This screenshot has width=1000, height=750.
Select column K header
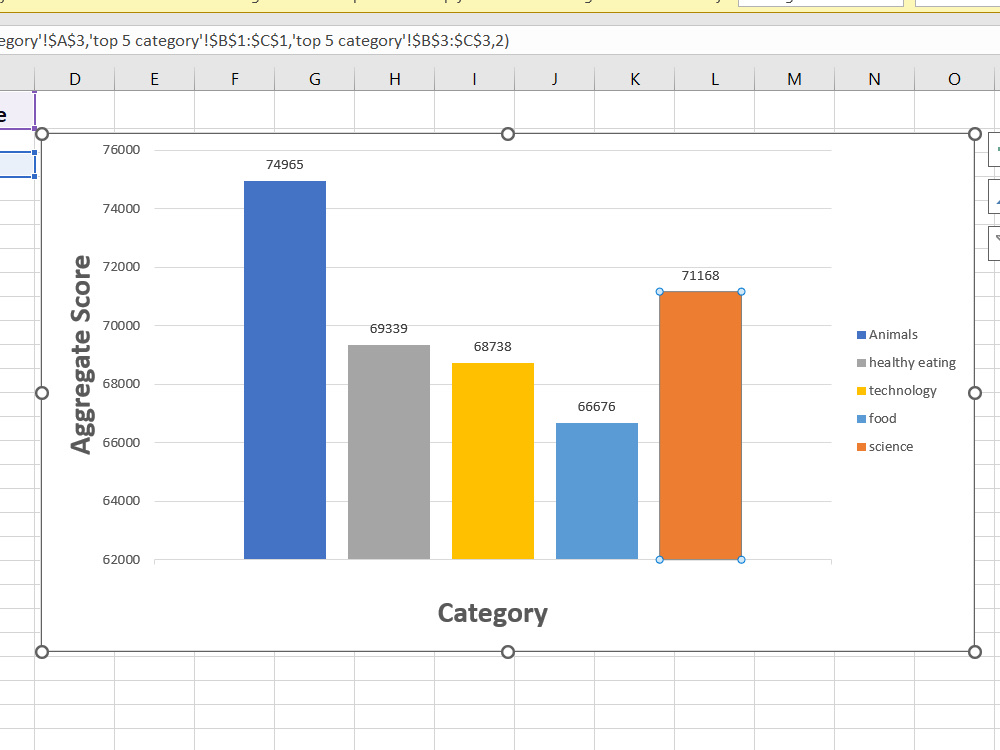(635, 79)
